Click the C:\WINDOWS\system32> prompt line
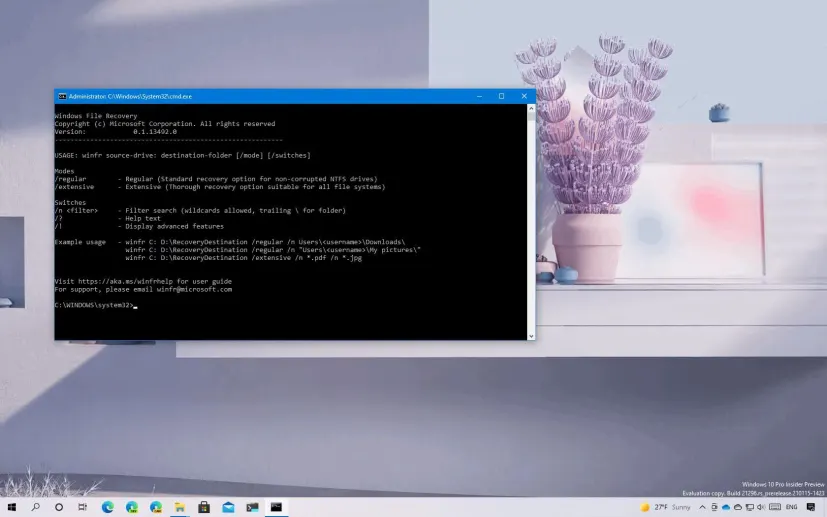The height and width of the screenshot is (517, 827). [95, 305]
